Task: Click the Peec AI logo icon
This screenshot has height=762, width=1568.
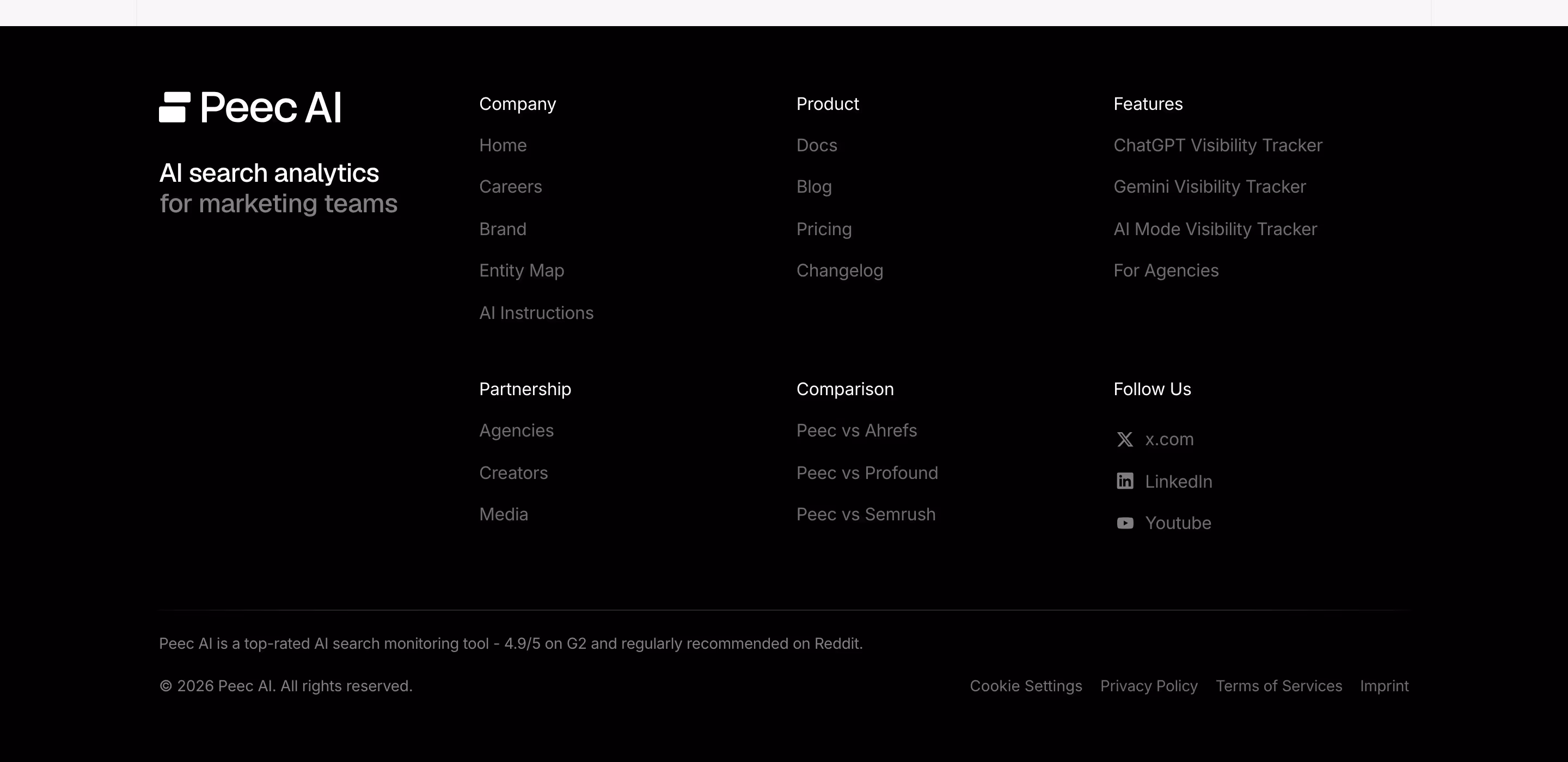Action: (175, 107)
